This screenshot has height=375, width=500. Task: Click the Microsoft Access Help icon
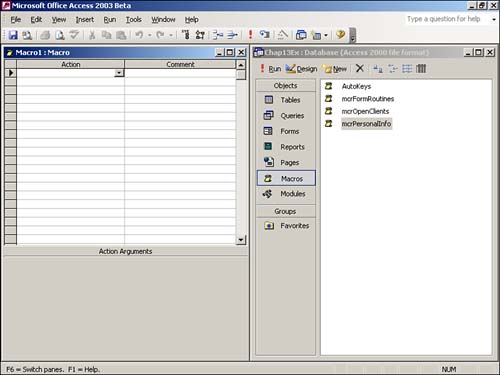[340, 35]
